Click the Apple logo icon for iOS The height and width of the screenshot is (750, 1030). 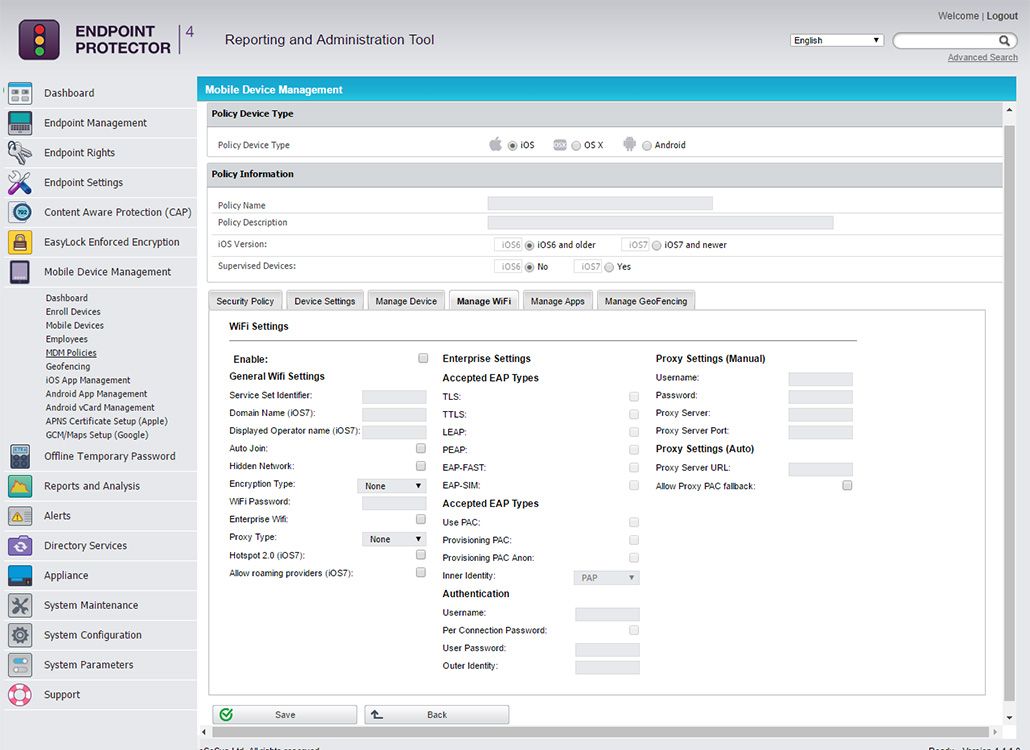[496, 144]
